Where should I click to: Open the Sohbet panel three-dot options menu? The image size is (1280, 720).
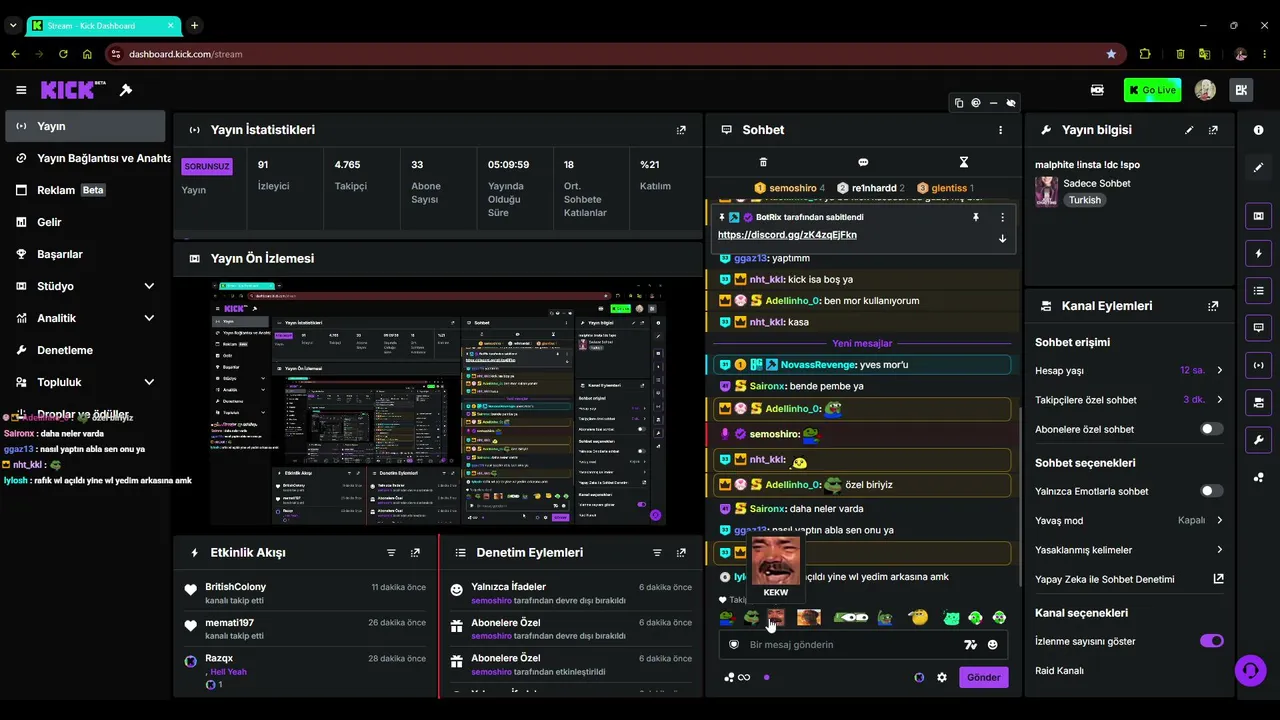click(1000, 130)
